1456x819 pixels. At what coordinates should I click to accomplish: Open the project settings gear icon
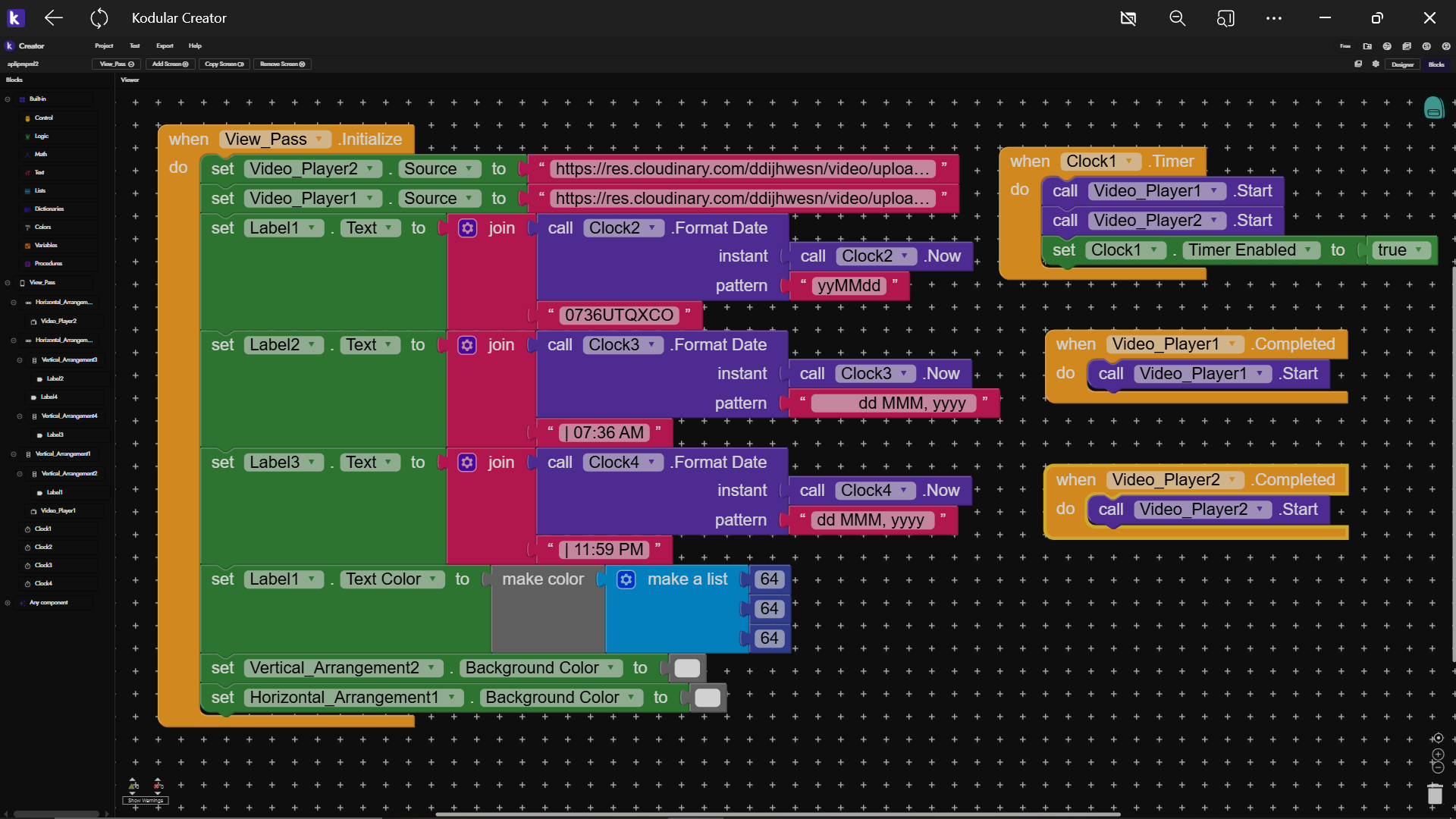(1376, 64)
